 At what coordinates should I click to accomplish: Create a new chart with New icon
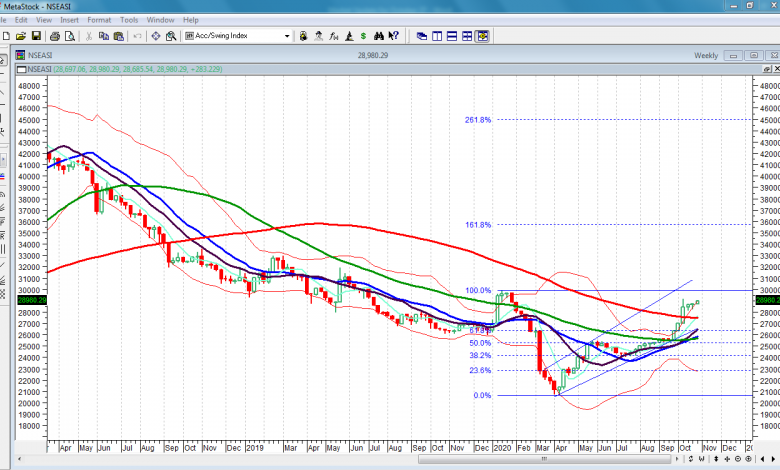click(6, 36)
